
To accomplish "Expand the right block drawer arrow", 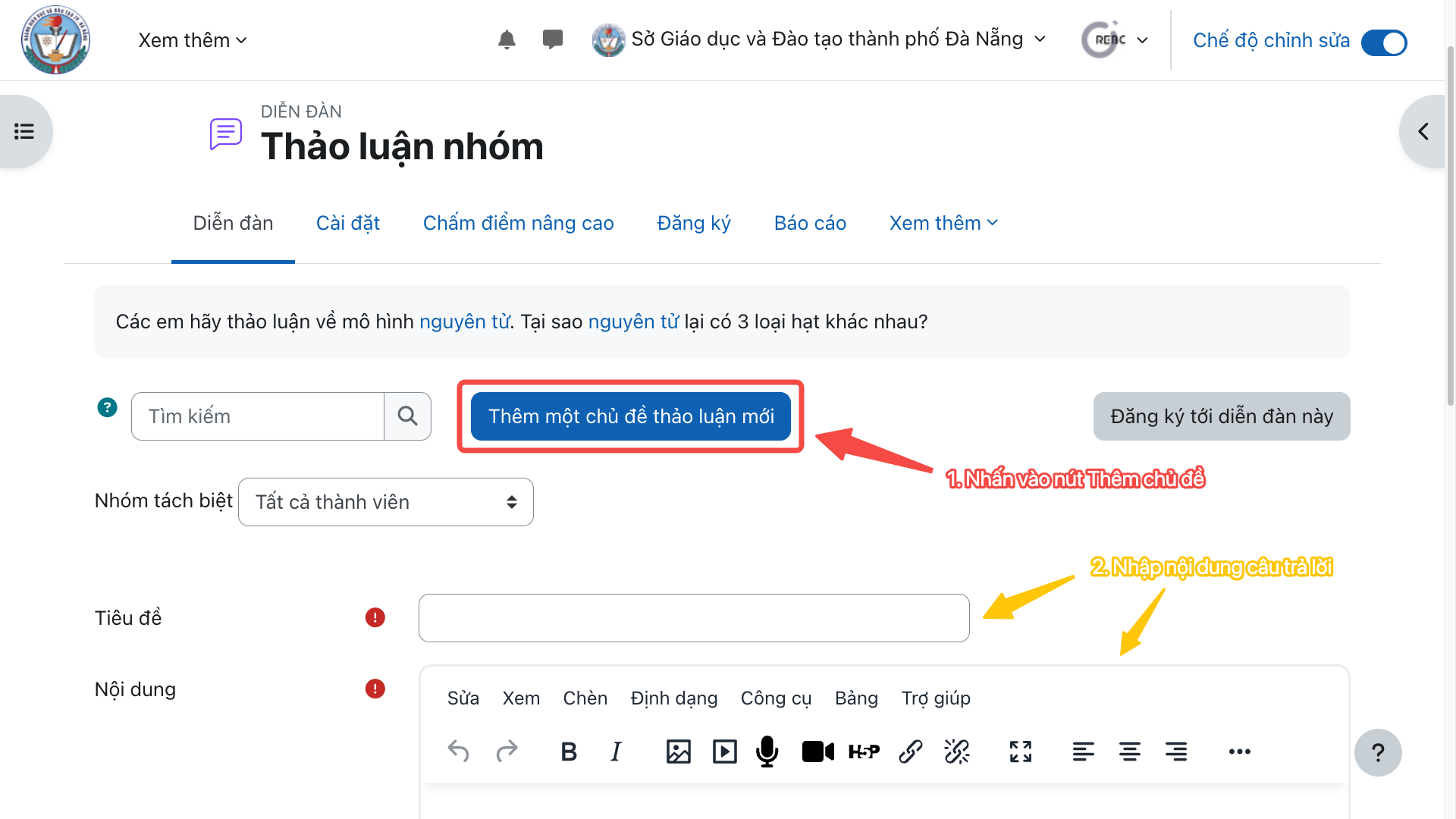I will coord(1423,131).
